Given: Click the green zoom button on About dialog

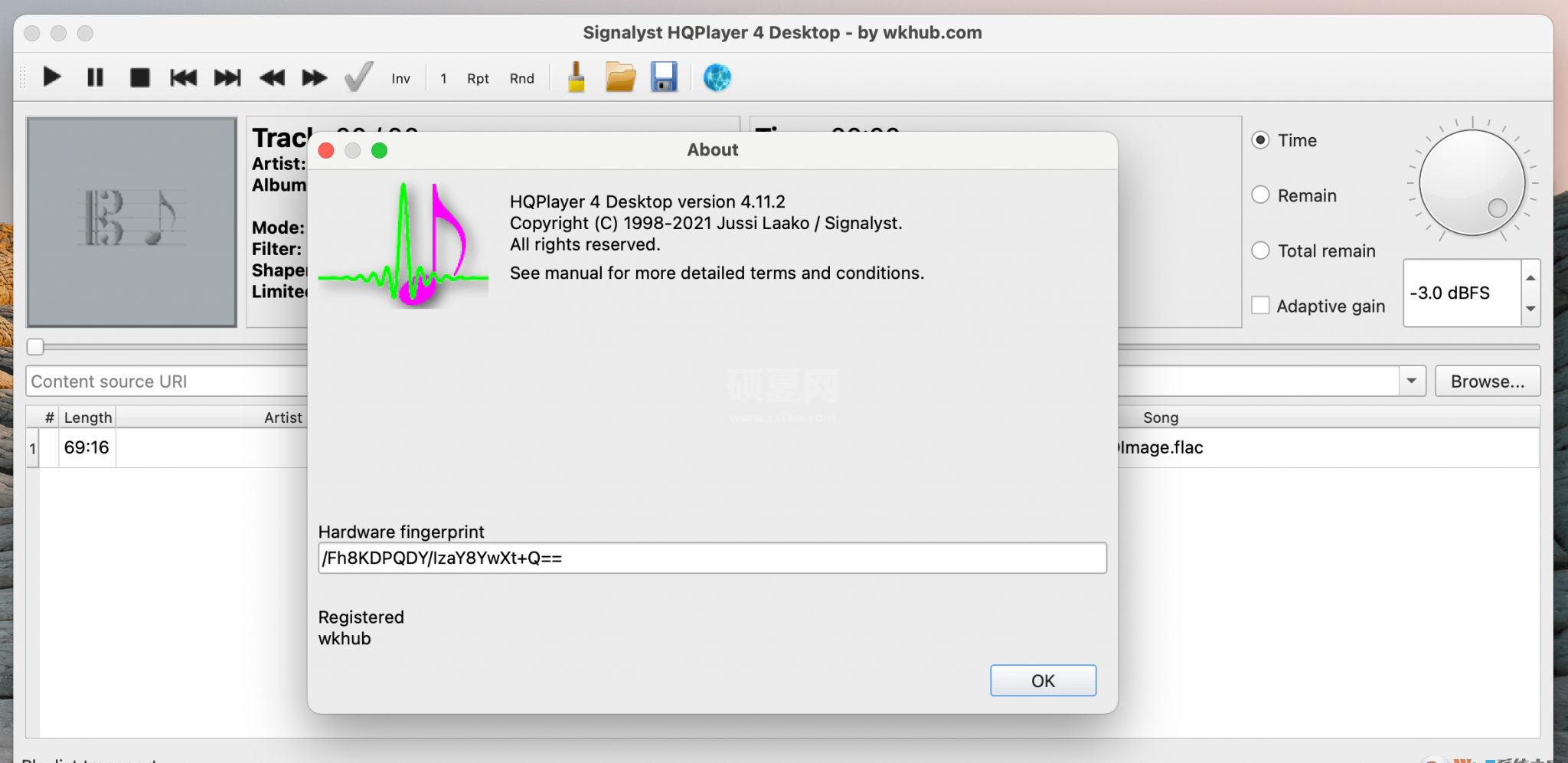Looking at the screenshot, I should [x=379, y=150].
